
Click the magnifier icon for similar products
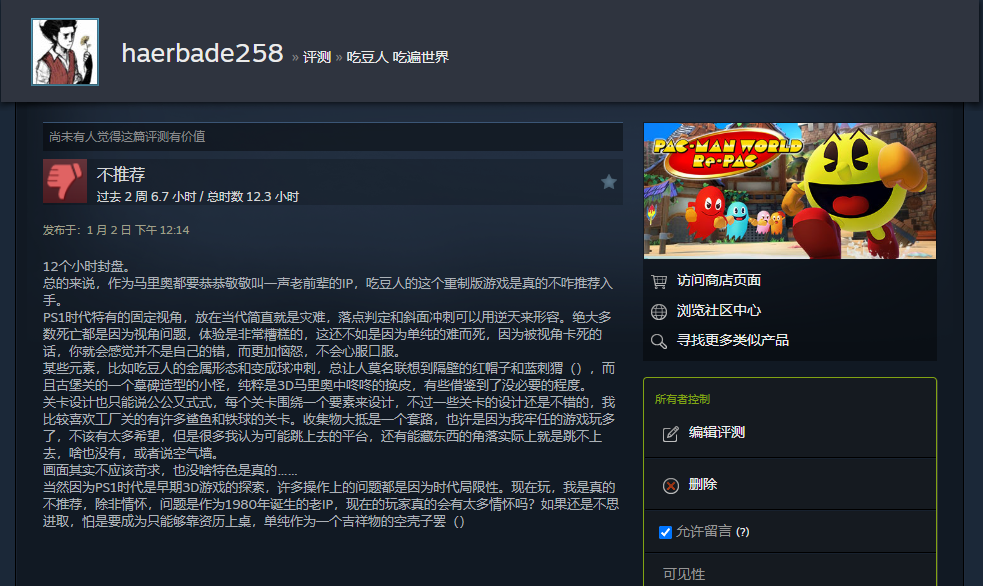coord(658,341)
